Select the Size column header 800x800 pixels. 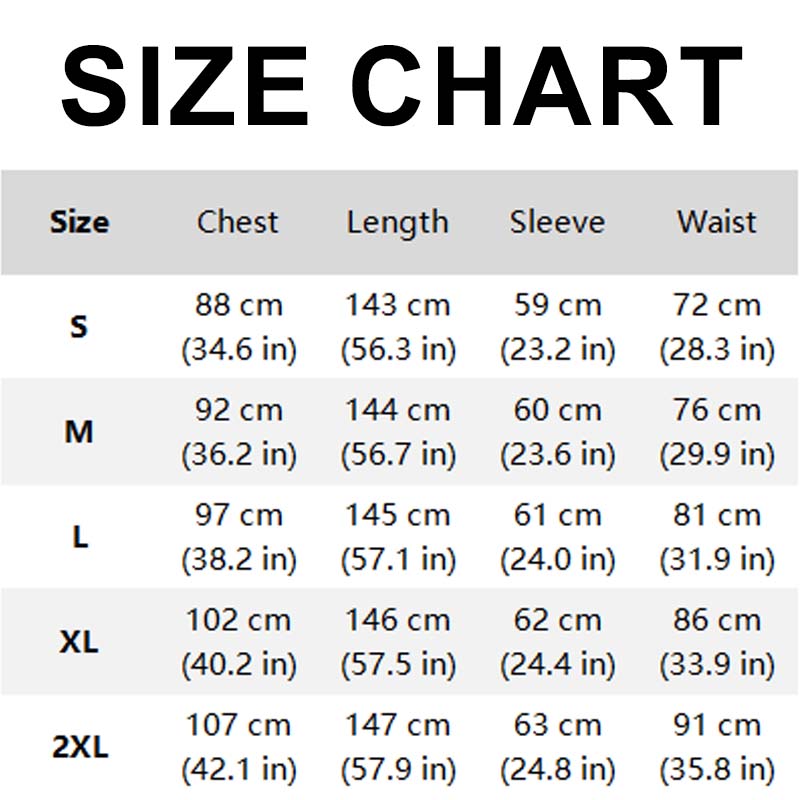click(79, 222)
